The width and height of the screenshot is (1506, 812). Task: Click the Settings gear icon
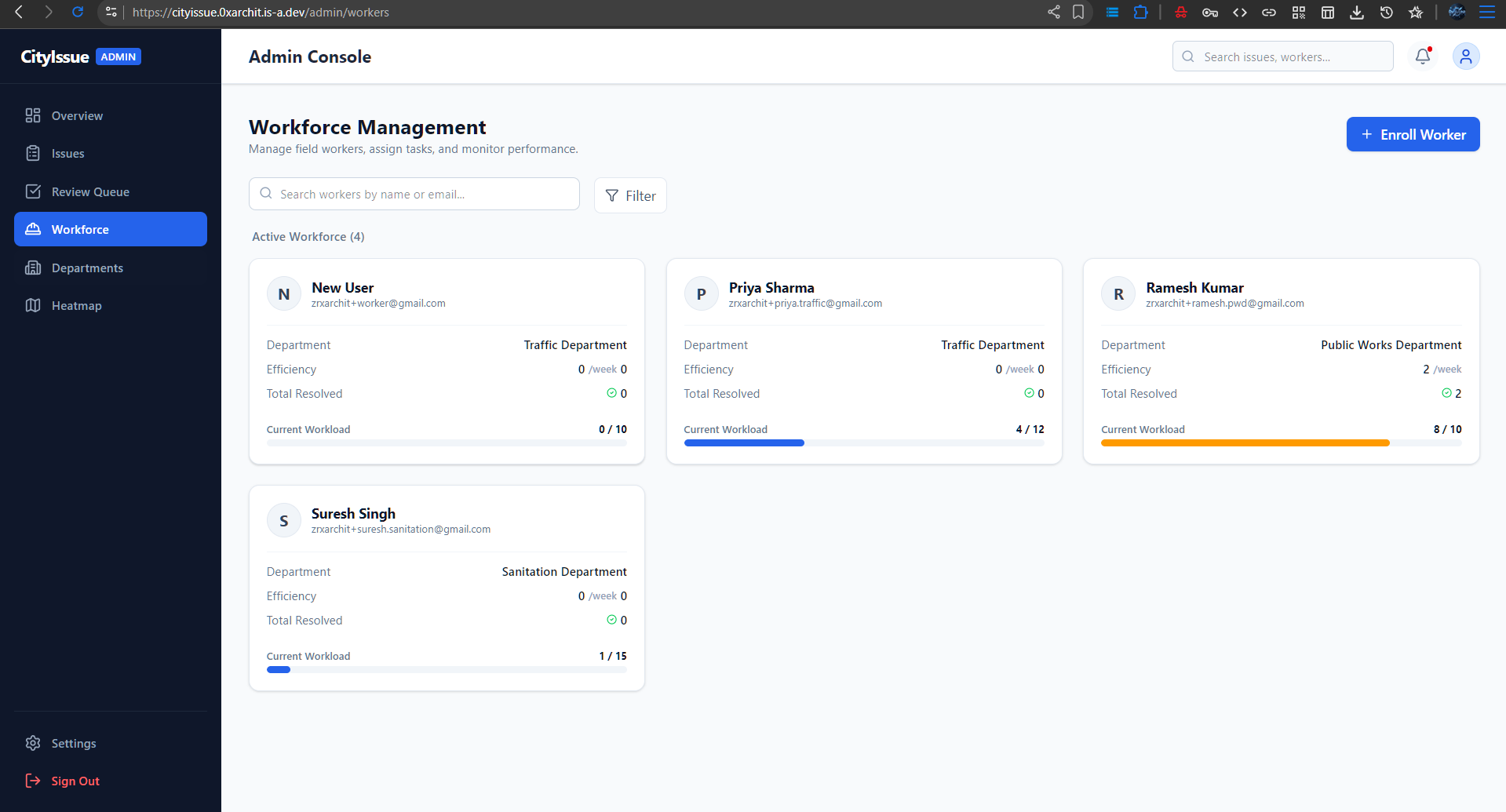point(33,743)
